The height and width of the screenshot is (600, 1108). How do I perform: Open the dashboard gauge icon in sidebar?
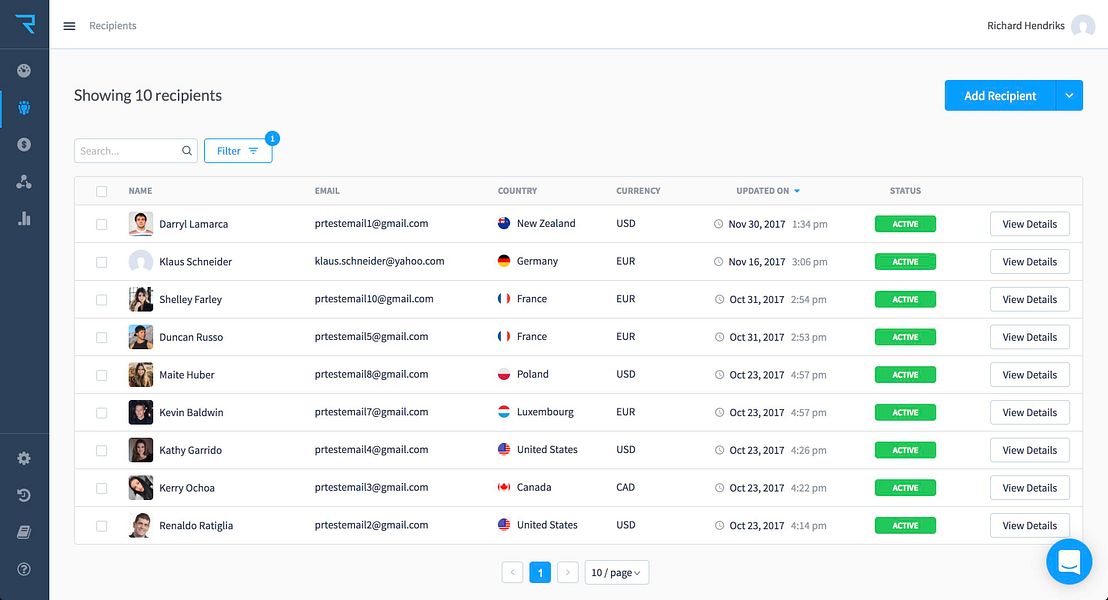(x=24, y=71)
